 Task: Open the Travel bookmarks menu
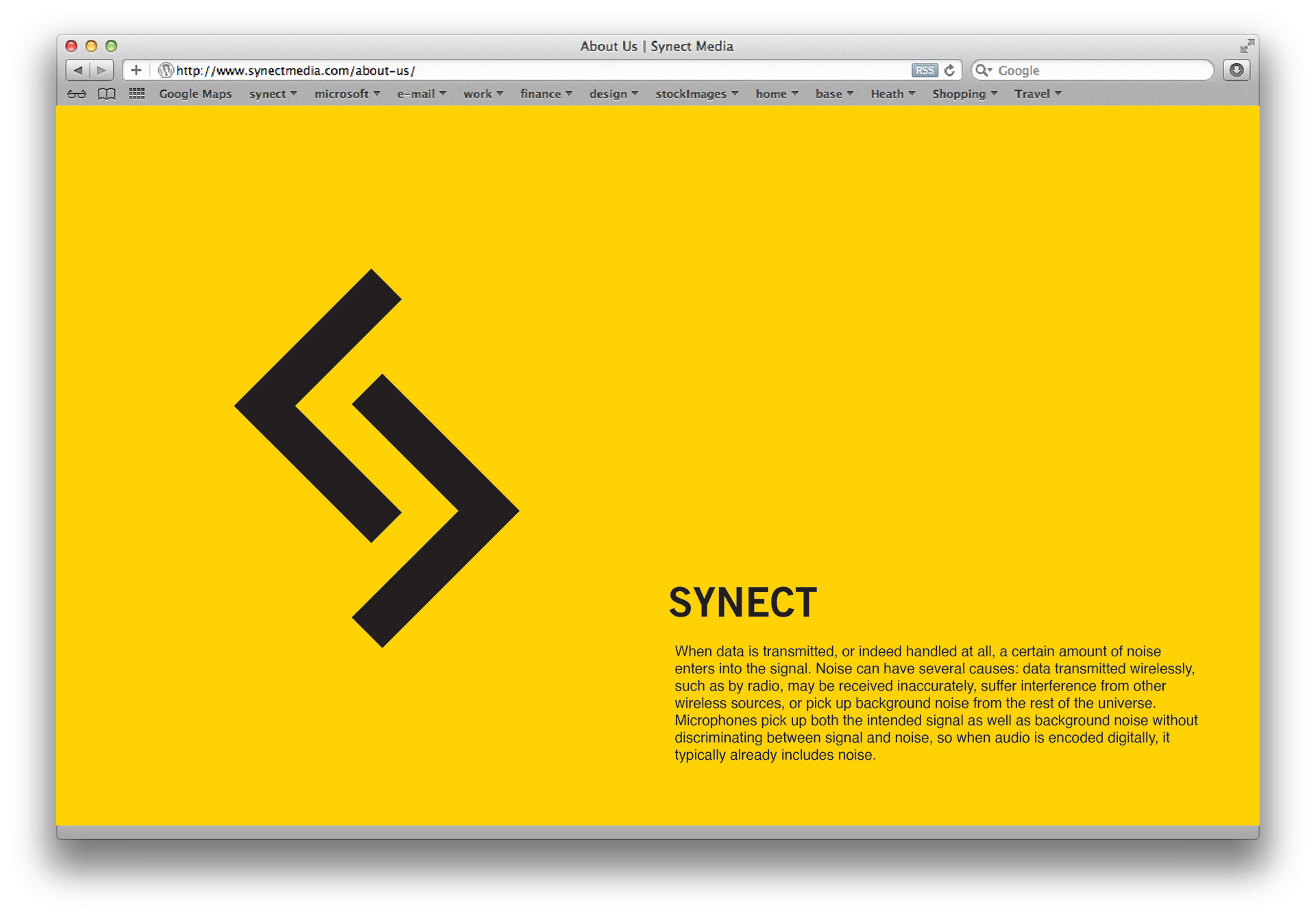click(x=1038, y=94)
